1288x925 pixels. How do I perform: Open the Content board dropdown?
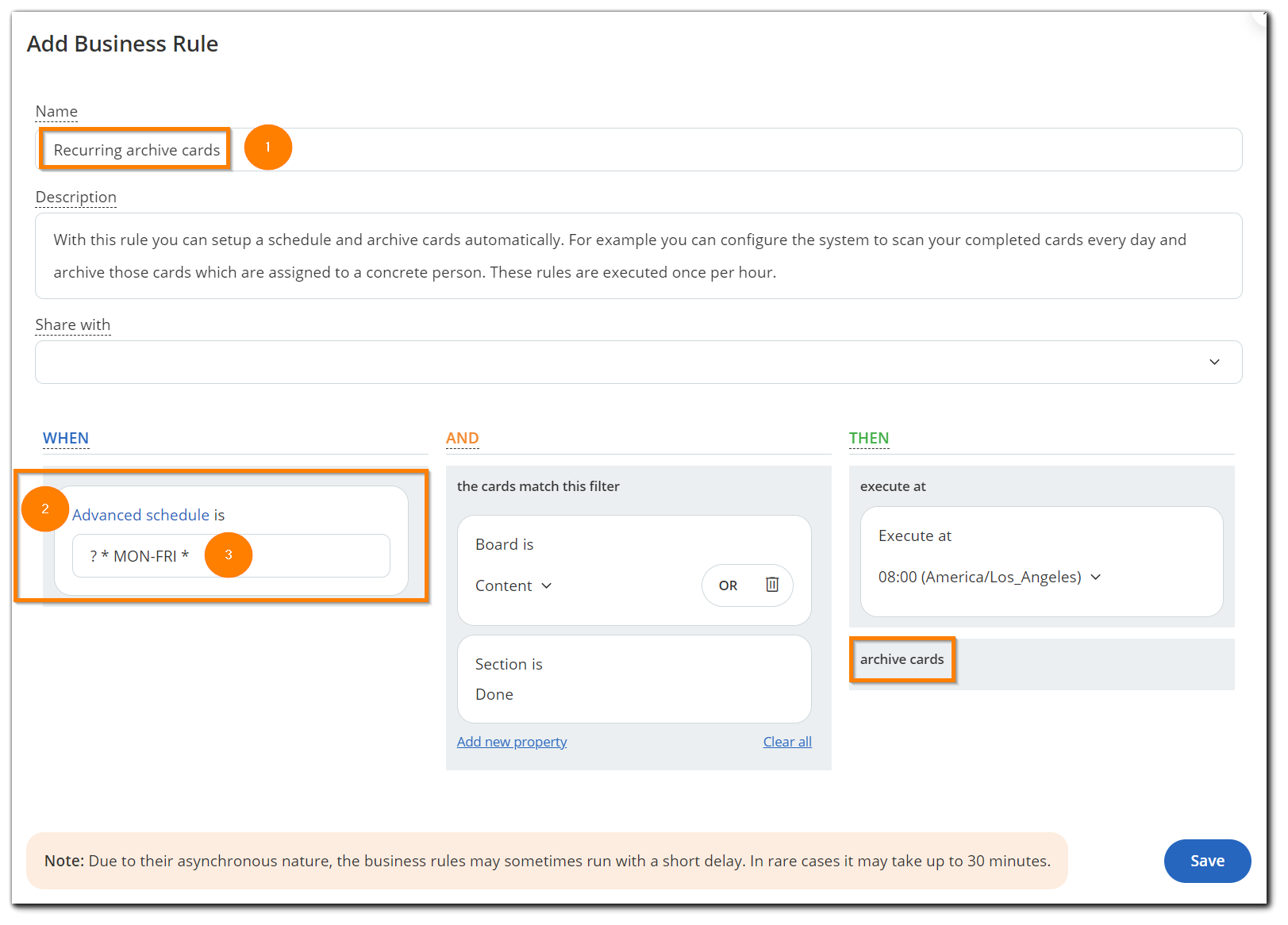tap(512, 585)
